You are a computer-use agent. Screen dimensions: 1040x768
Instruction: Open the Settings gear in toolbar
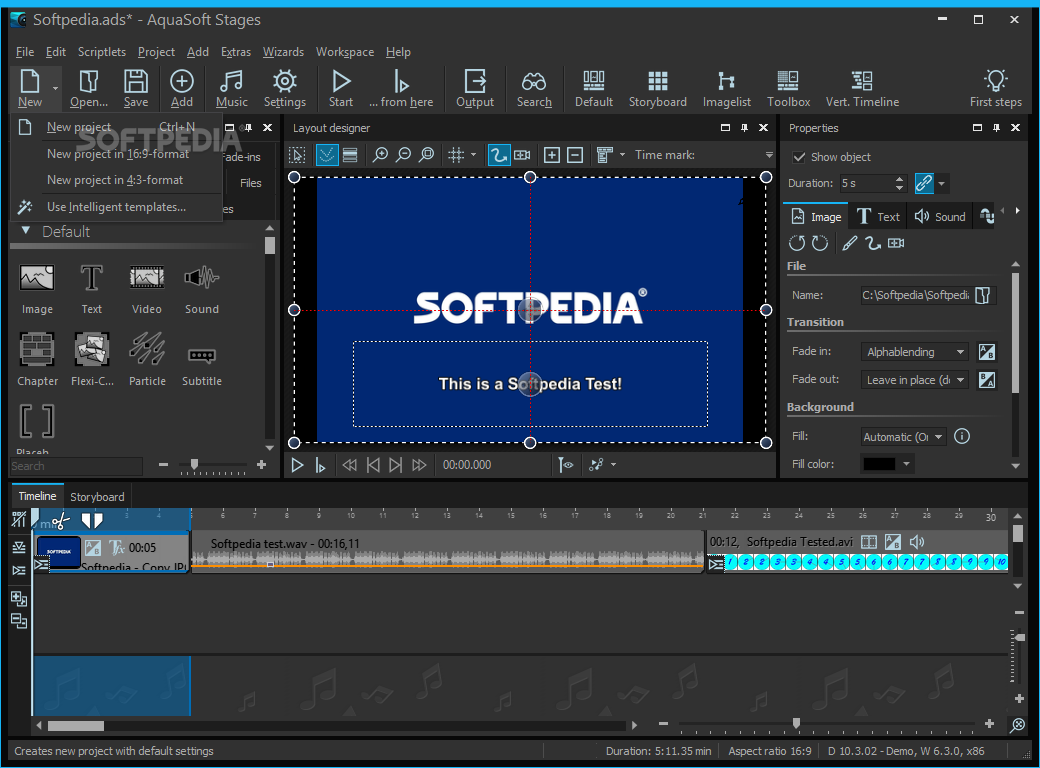285,89
